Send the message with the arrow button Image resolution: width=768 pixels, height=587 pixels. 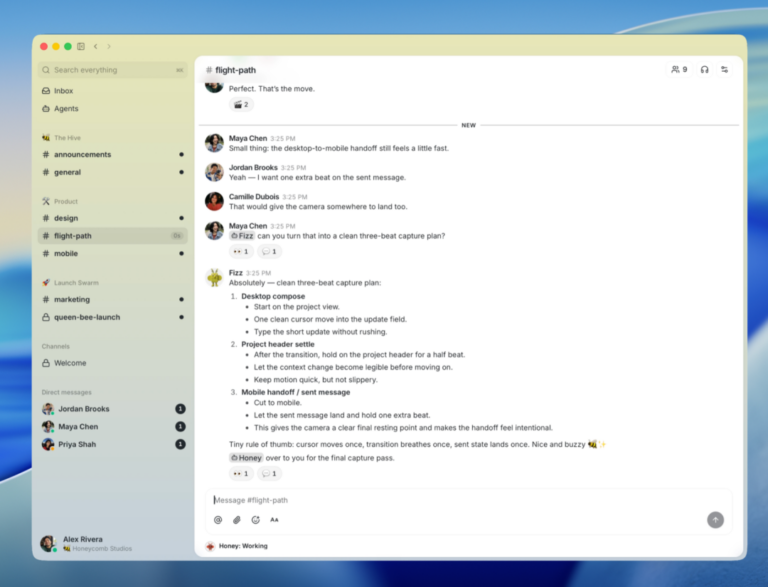(x=715, y=520)
